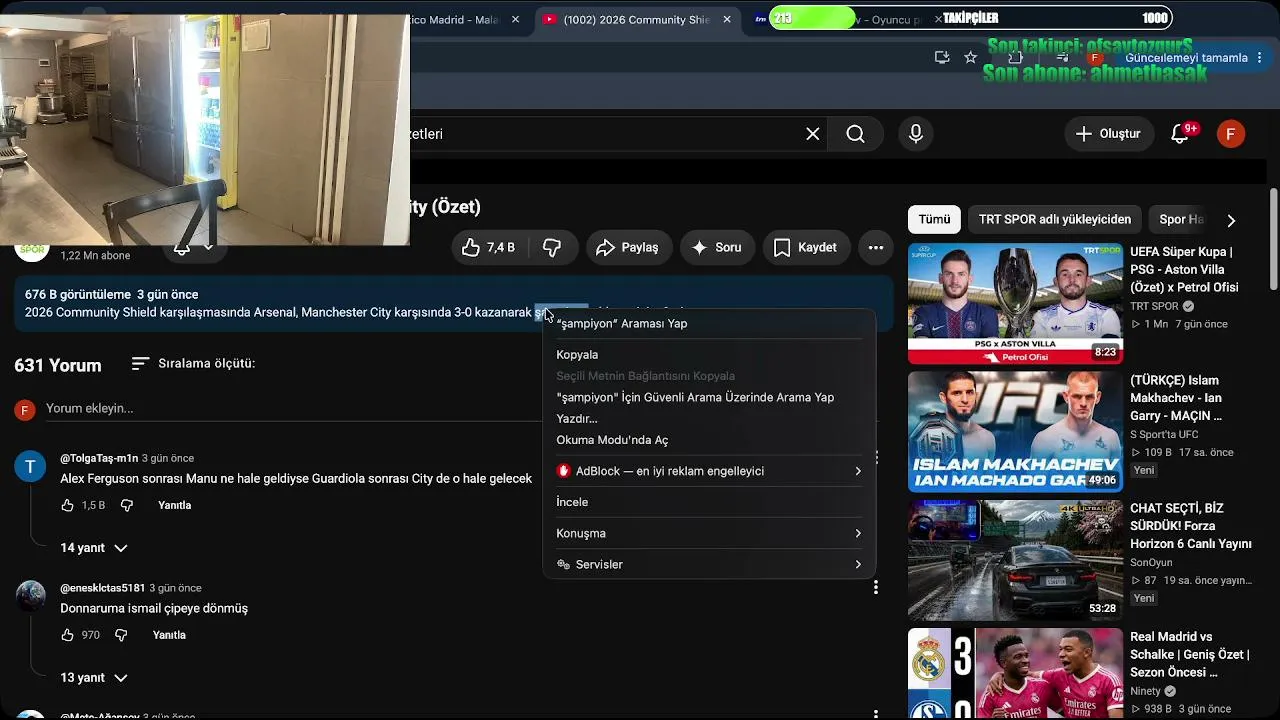Open the video's three-dot more actions
The height and width of the screenshot is (720, 1280).
pos(876,247)
